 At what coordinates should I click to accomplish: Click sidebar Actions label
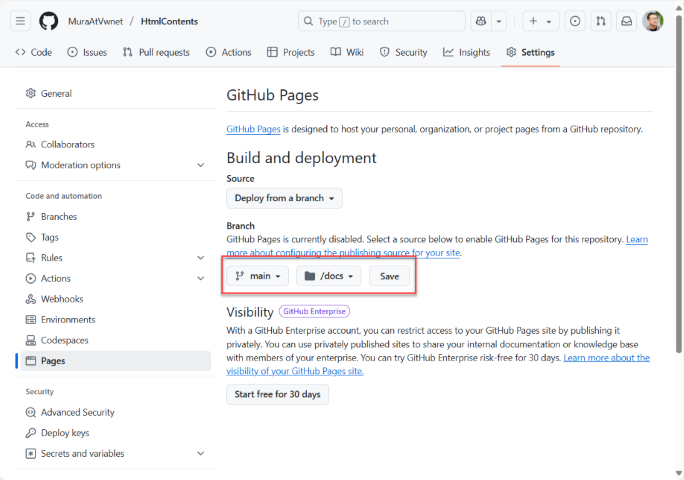coord(56,278)
